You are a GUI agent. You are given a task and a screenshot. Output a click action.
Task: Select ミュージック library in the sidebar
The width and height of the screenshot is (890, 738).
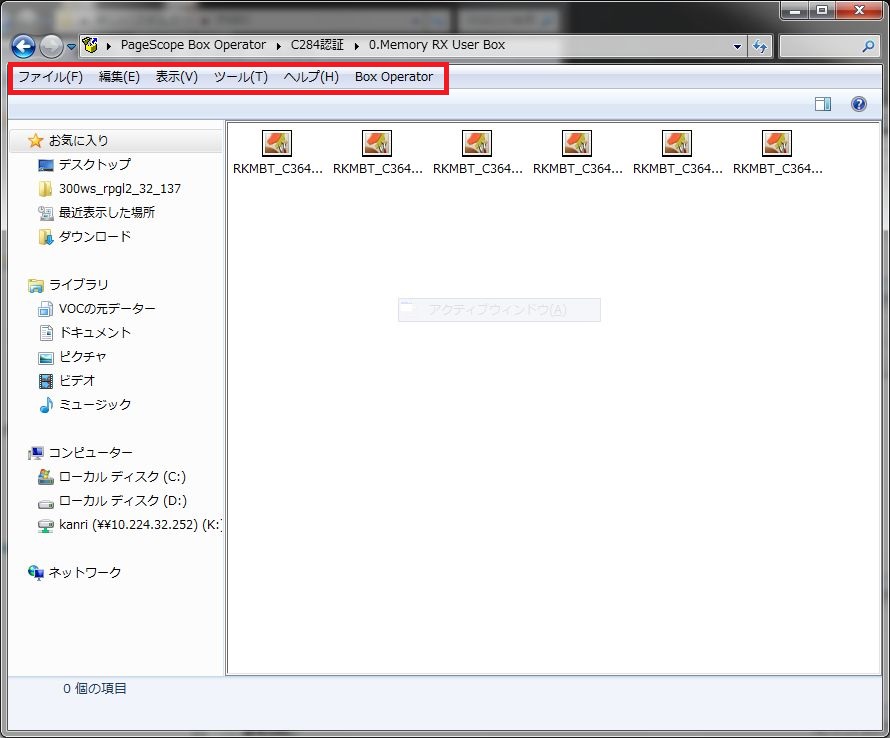(94, 404)
